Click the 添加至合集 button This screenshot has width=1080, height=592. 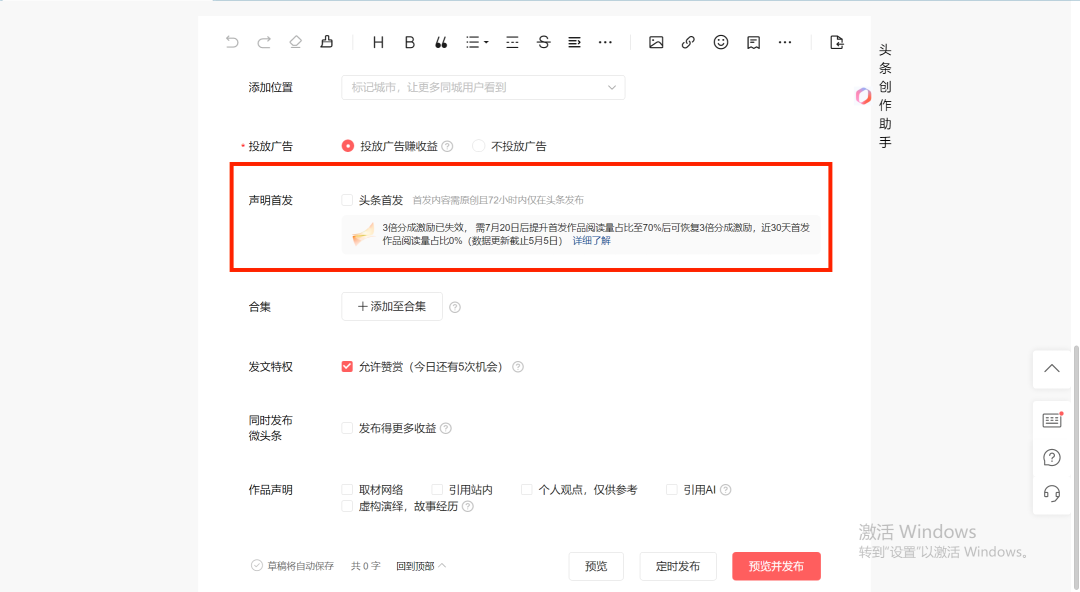coord(392,307)
